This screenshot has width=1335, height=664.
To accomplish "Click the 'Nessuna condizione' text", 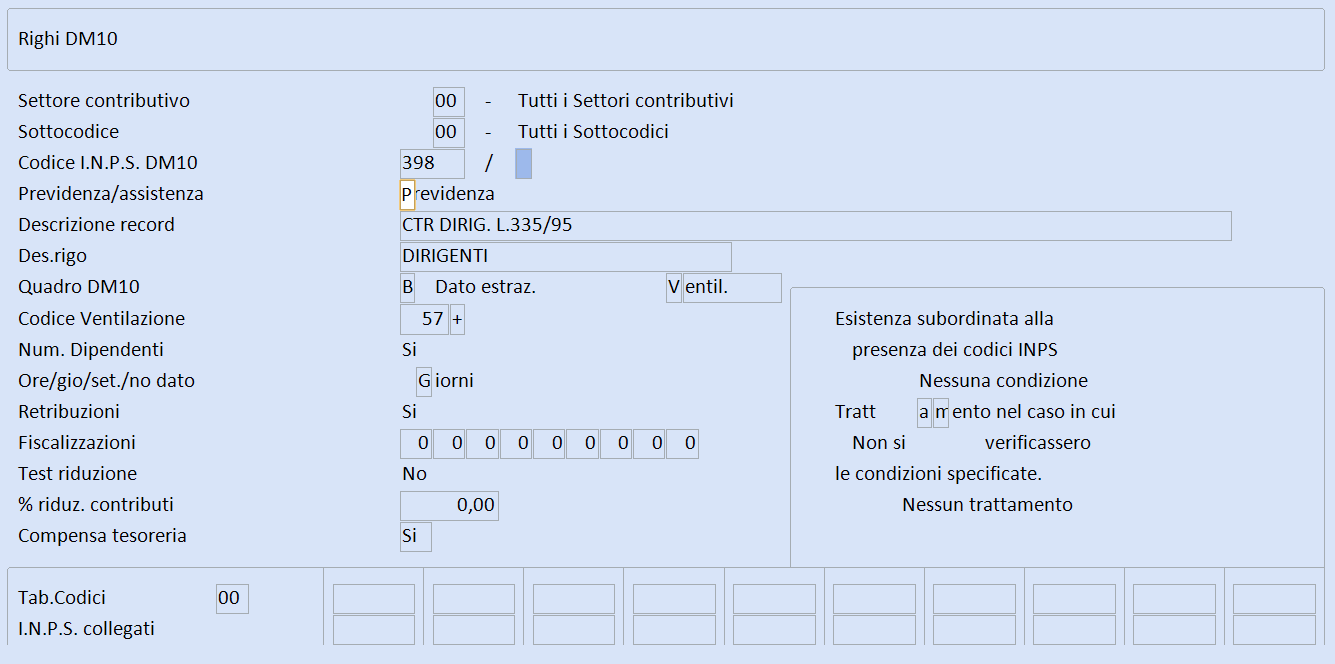I will (x=1003, y=381).
